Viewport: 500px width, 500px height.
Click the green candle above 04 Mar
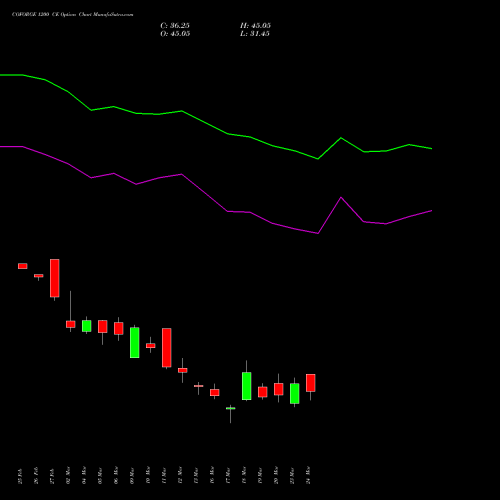87,326
